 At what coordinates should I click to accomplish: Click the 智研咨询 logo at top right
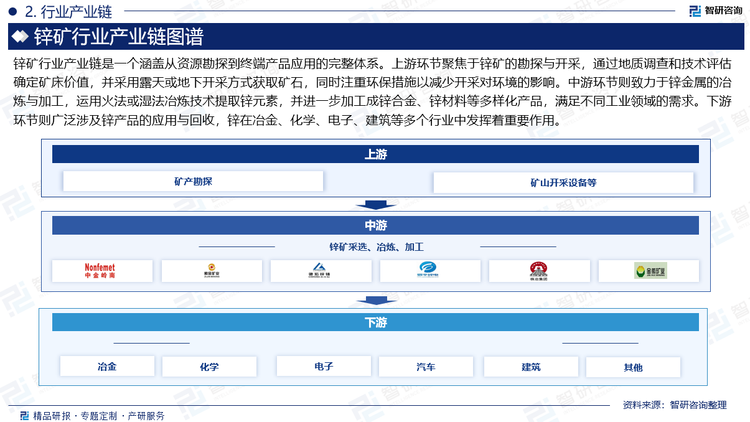click(716, 11)
